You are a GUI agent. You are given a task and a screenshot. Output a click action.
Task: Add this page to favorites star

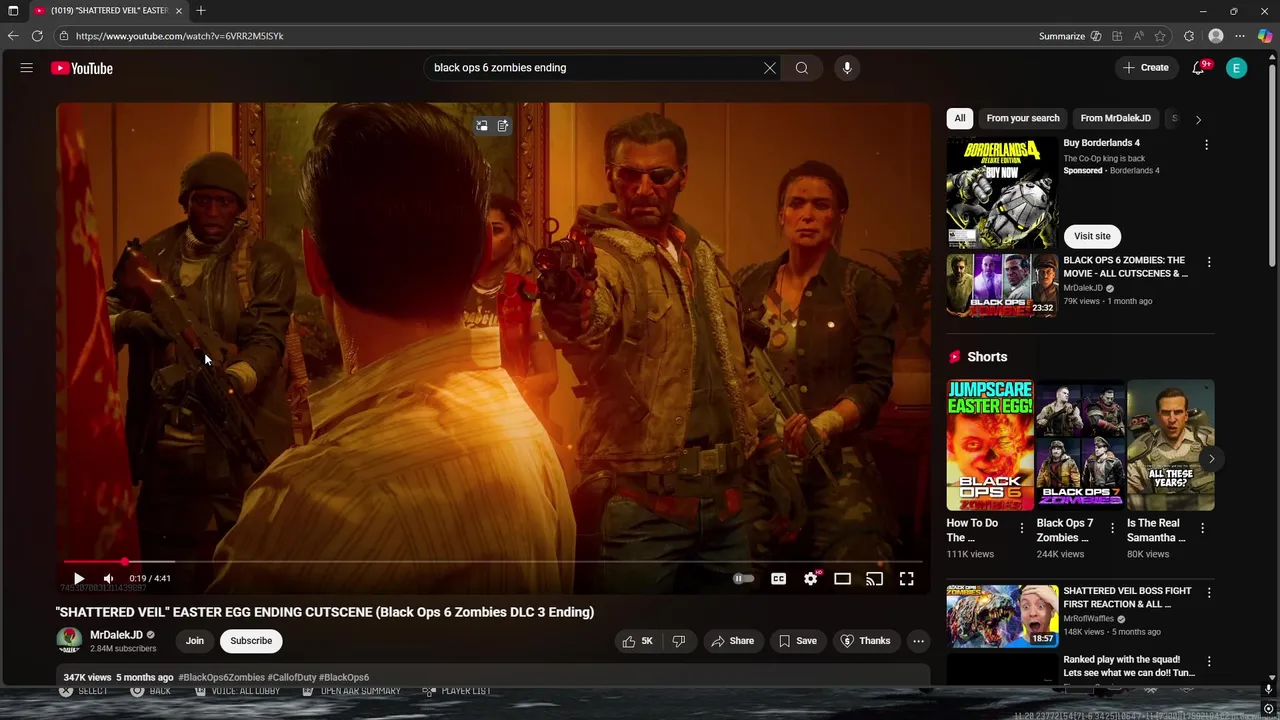click(x=1160, y=36)
